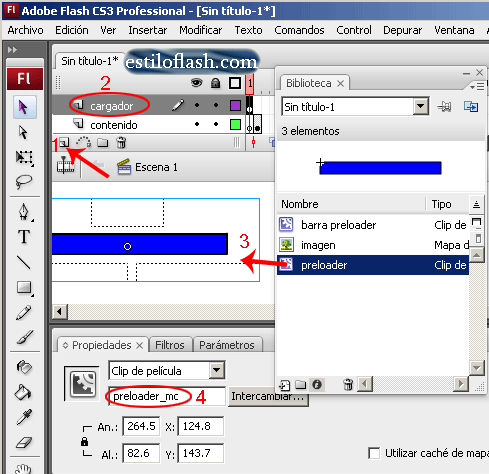Viewport: 489px width, 474px height.
Task: Select the Lasso tool
Action: pos(24,182)
